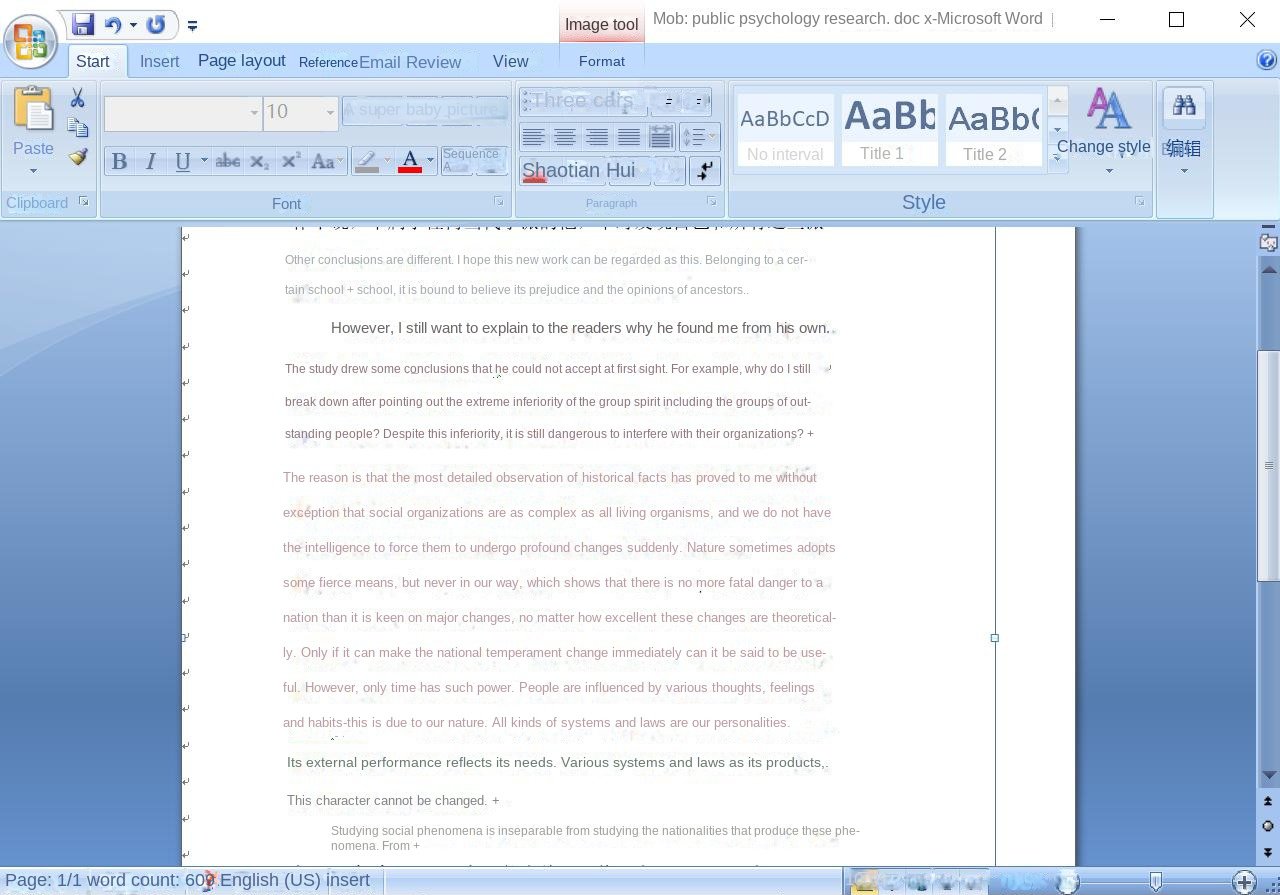This screenshot has width=1280, height=895.
Task: Open the Image tool Format tab
Action: 601,61
